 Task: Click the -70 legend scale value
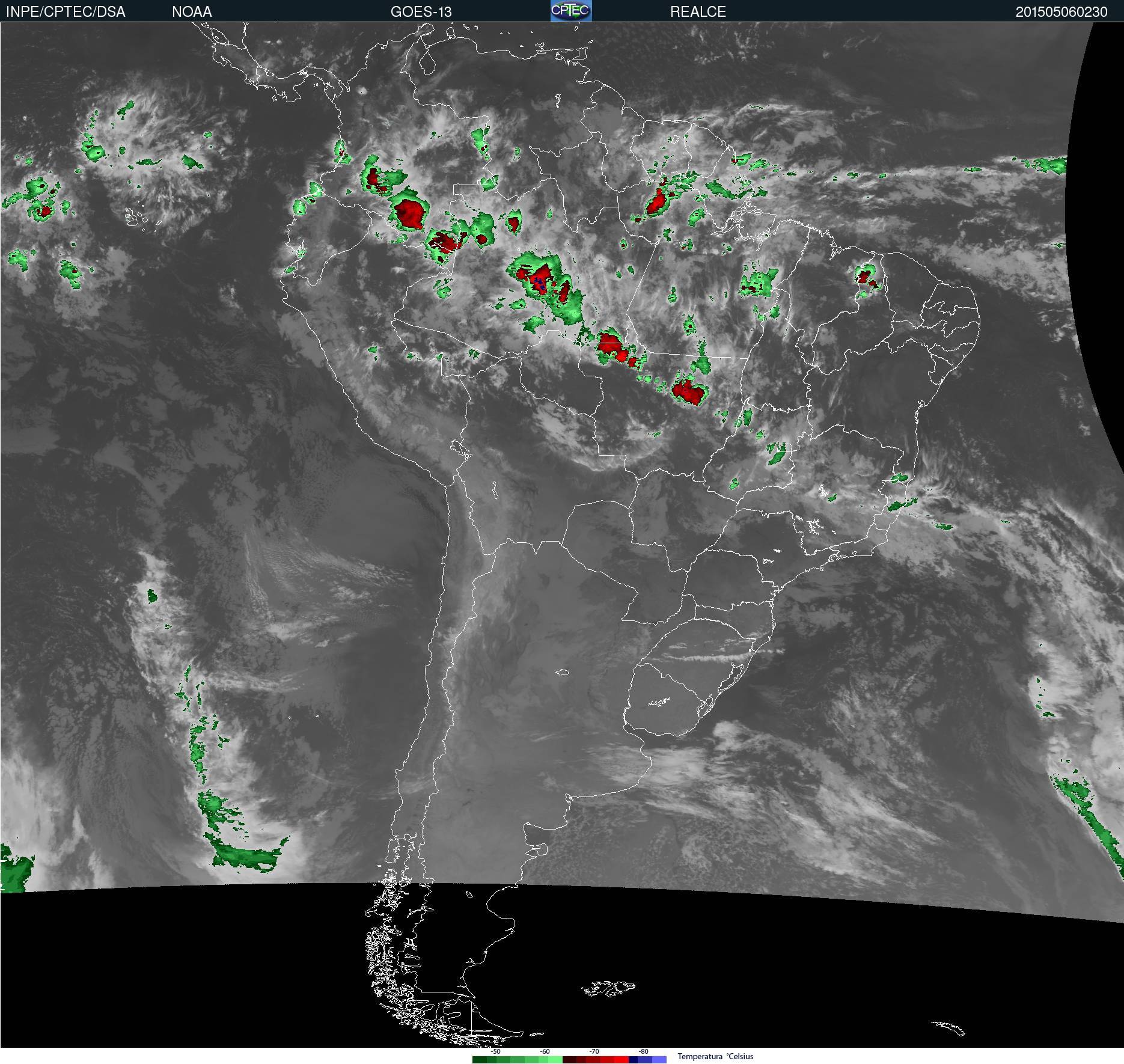(594, 1051)
